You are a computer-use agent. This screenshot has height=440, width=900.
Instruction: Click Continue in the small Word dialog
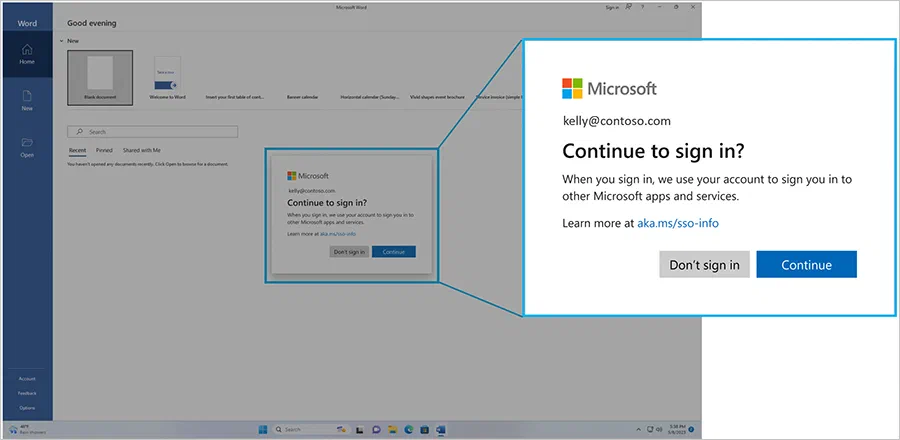[x=394, y=252]
